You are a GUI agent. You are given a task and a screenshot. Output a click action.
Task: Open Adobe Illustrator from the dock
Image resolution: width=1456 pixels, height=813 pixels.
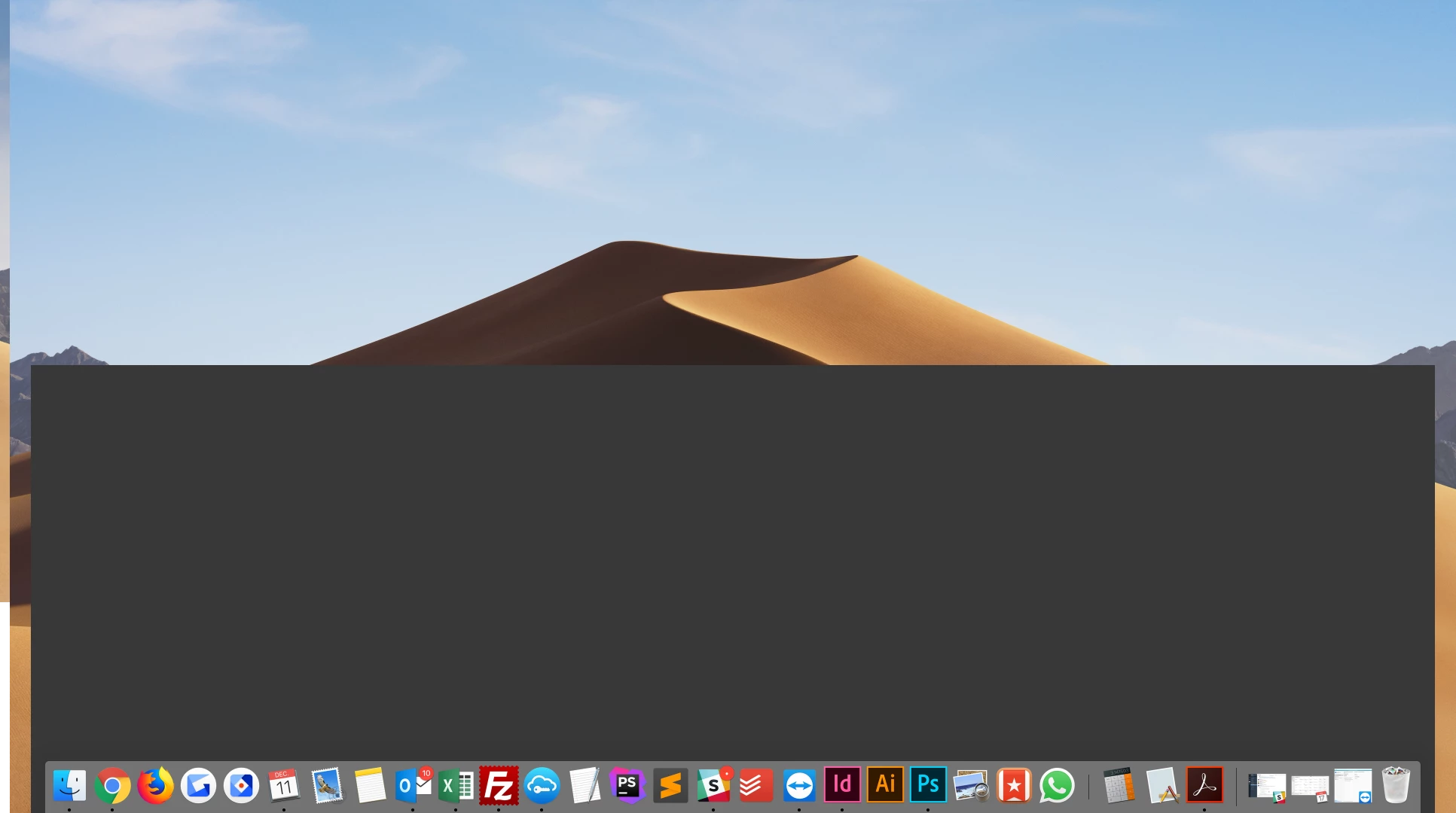point(885,784)
